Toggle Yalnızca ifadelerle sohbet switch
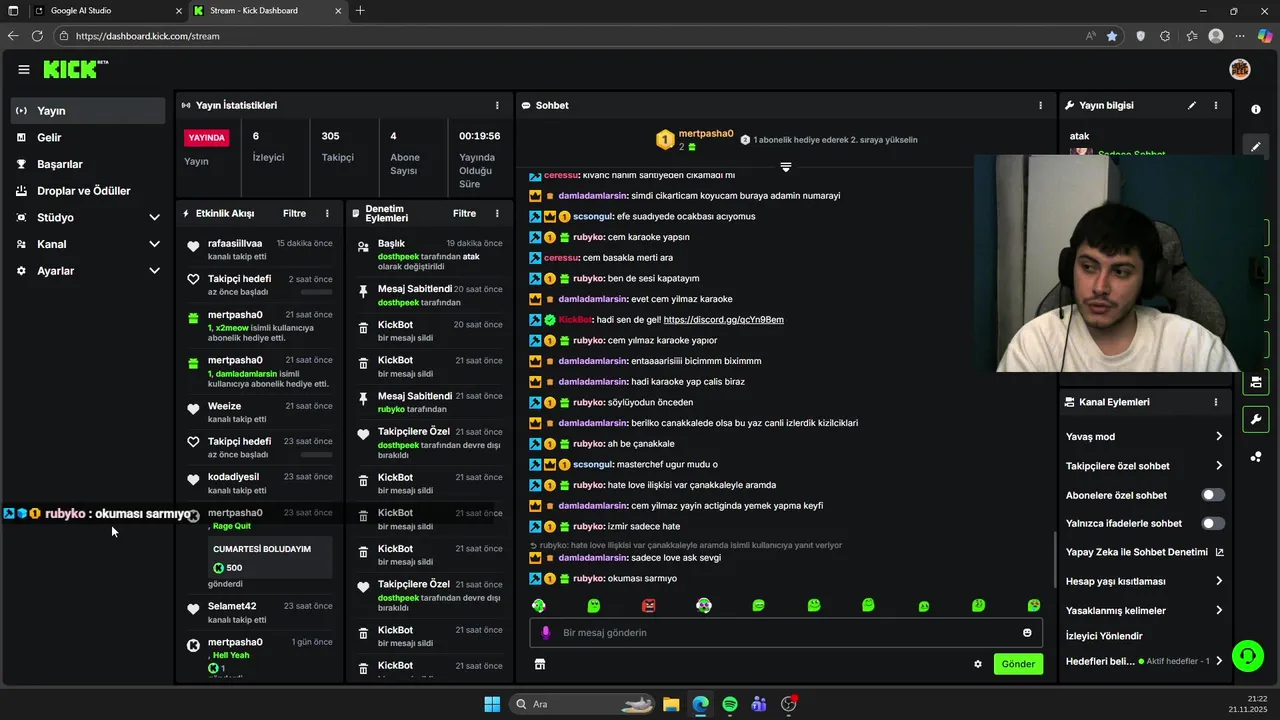Screen dimensions: 1280x720 tap(1213, 523)
